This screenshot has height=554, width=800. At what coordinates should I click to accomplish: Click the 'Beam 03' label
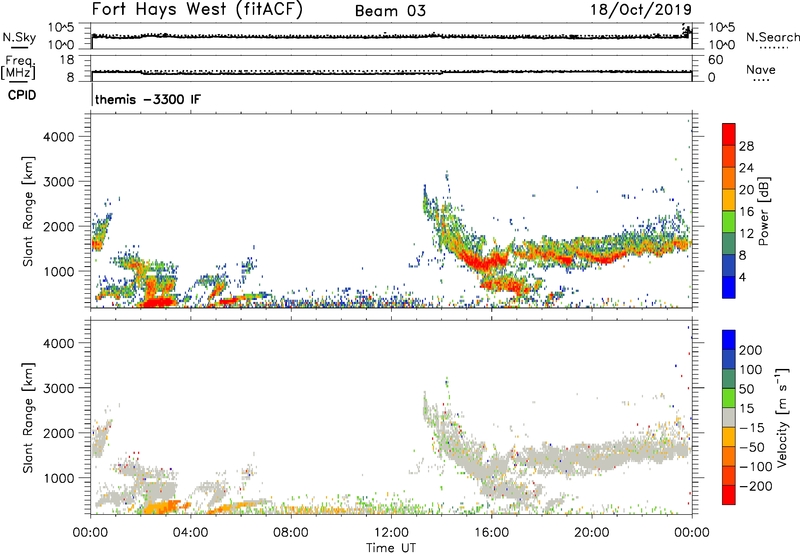click(390, 11)
